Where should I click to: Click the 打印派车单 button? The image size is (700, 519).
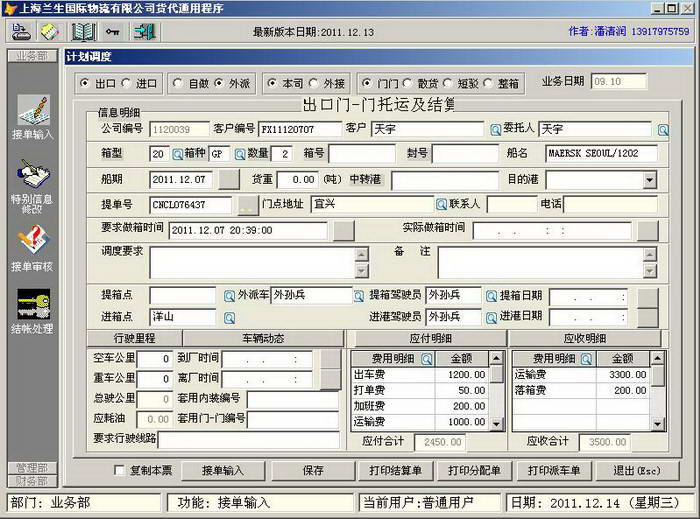coord(554,470)
